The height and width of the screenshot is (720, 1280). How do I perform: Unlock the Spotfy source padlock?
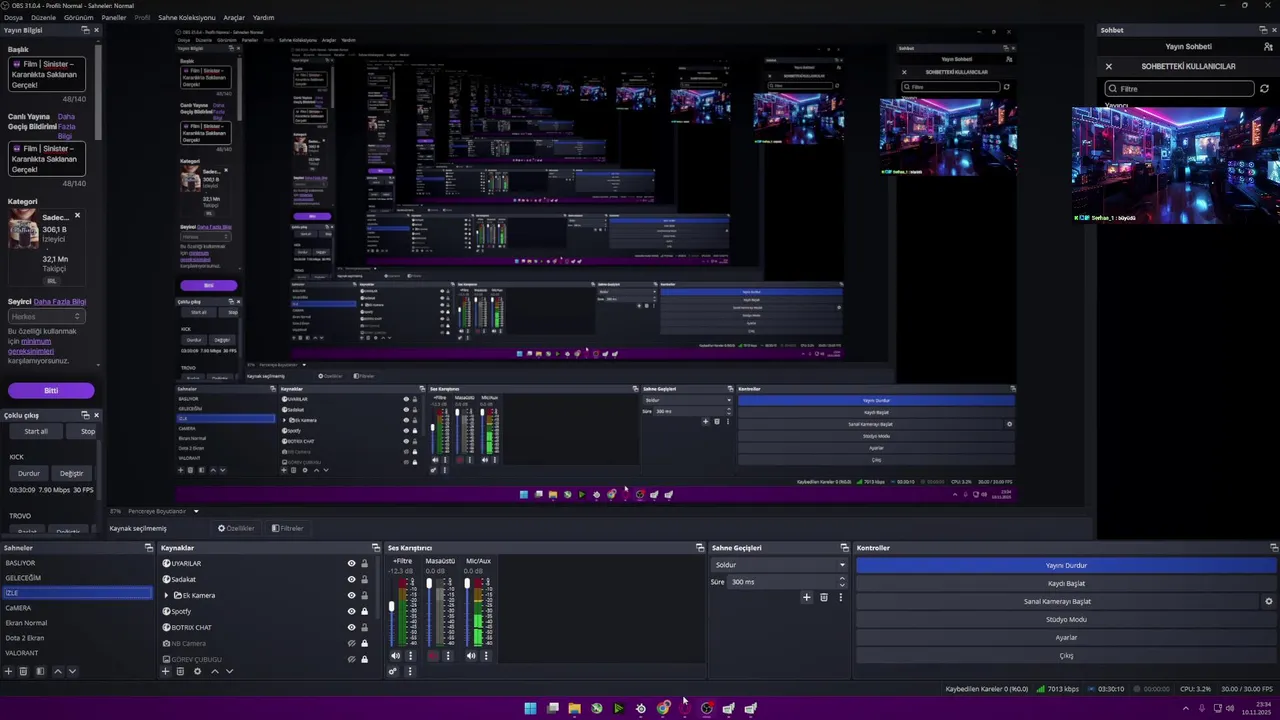click(x=364, y=611)
